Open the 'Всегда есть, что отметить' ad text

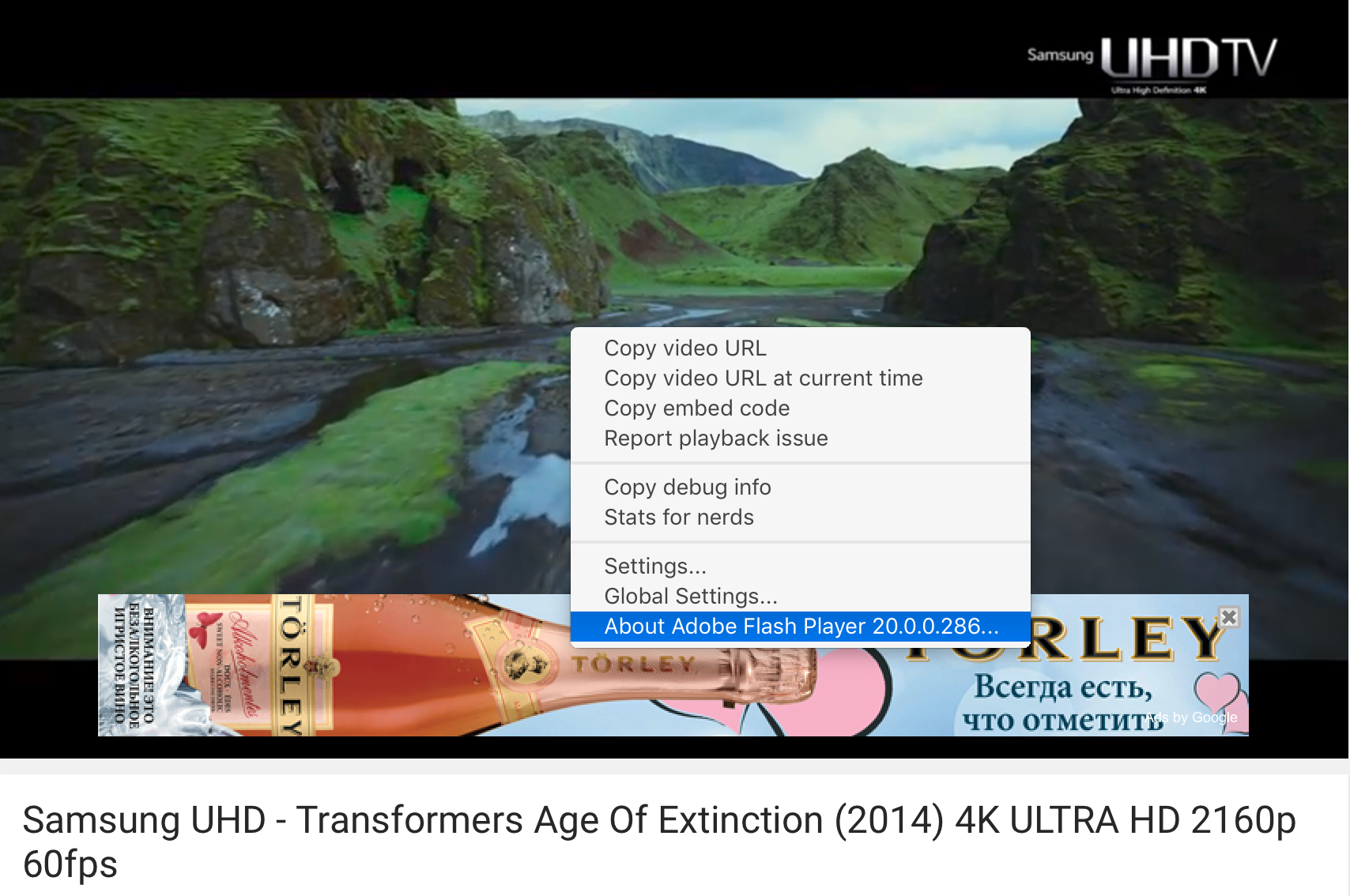[x=1063, y=703]
